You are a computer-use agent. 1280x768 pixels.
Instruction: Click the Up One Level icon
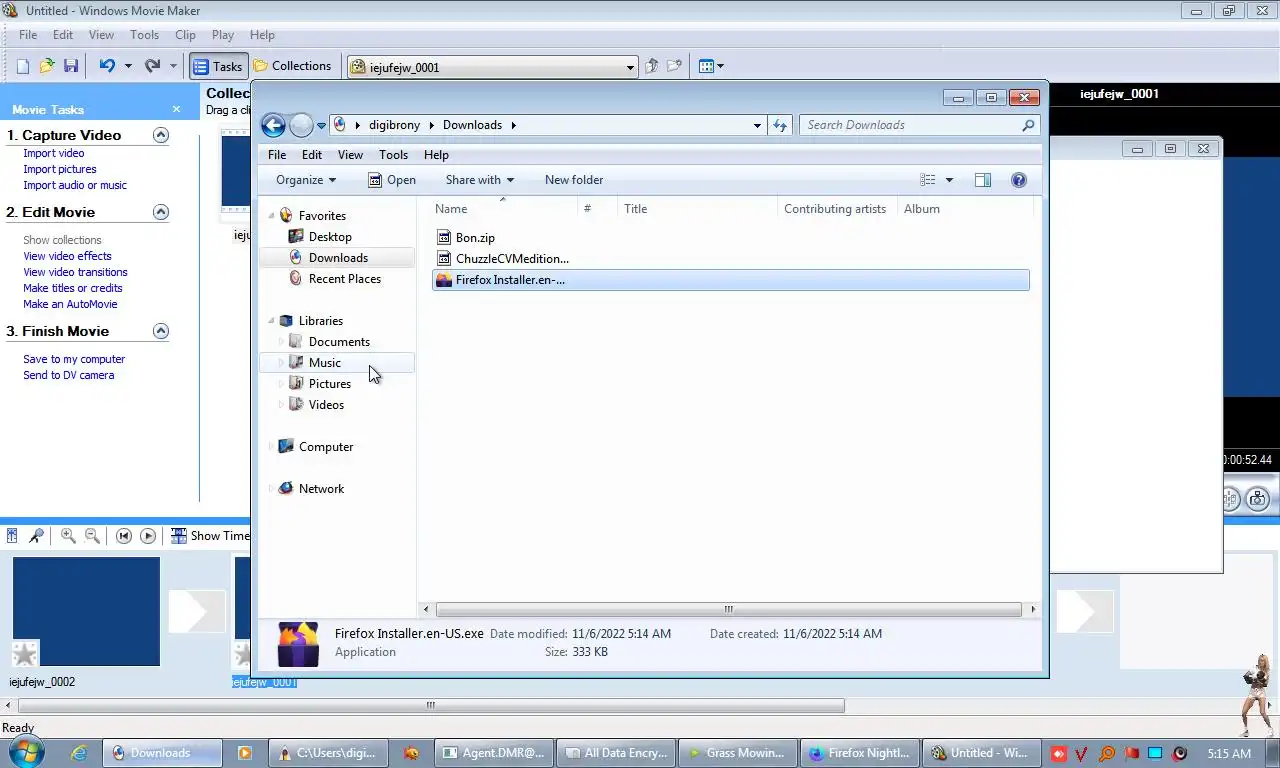coord(652,66)
